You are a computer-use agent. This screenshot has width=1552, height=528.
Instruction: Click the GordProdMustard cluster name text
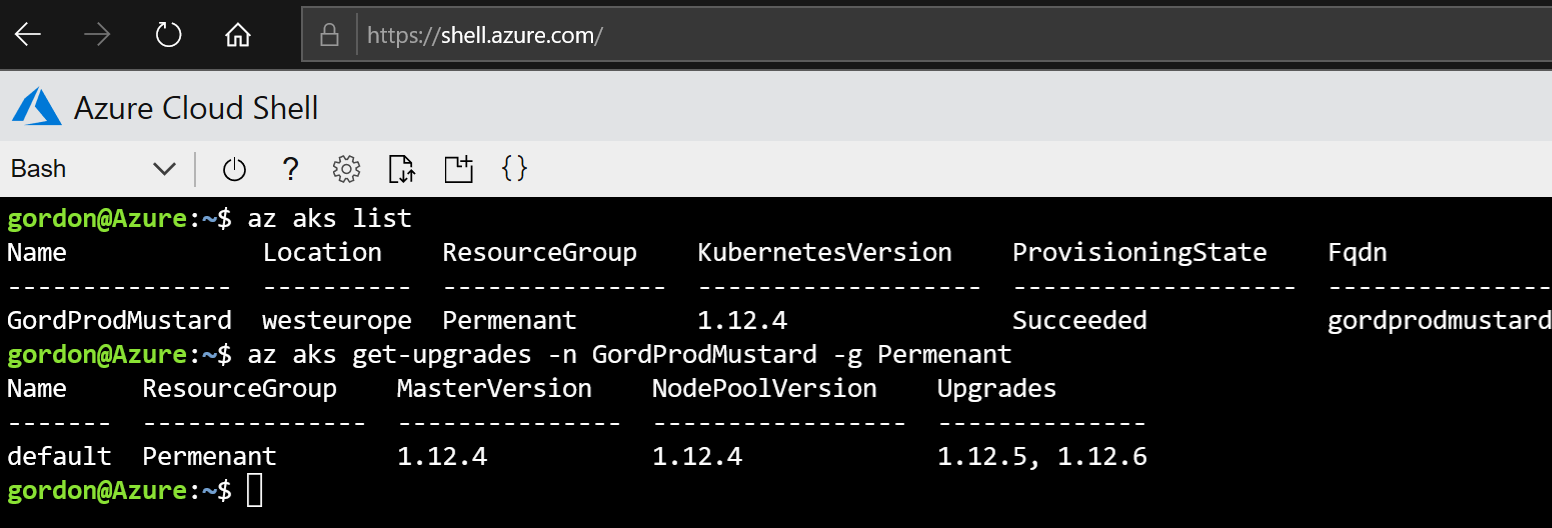click(x=119, y=320)
